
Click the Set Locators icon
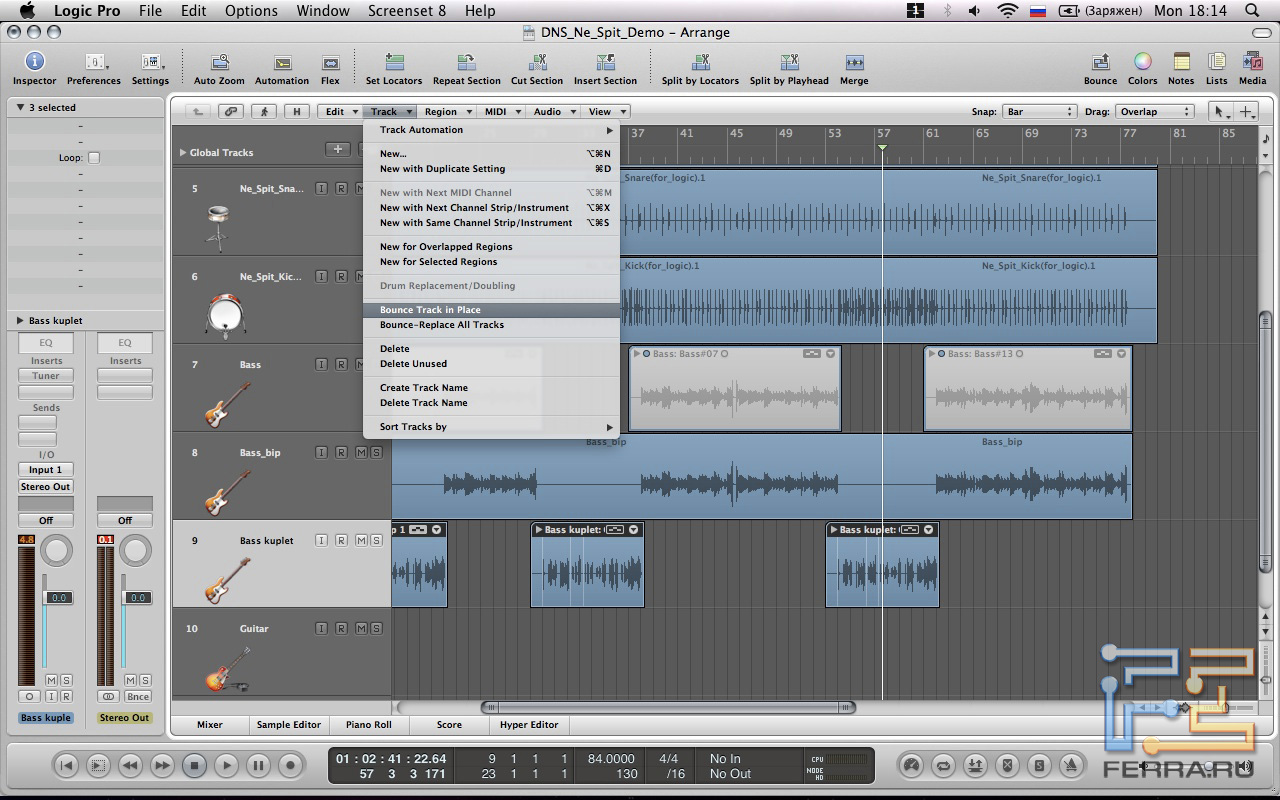point(394,63)
